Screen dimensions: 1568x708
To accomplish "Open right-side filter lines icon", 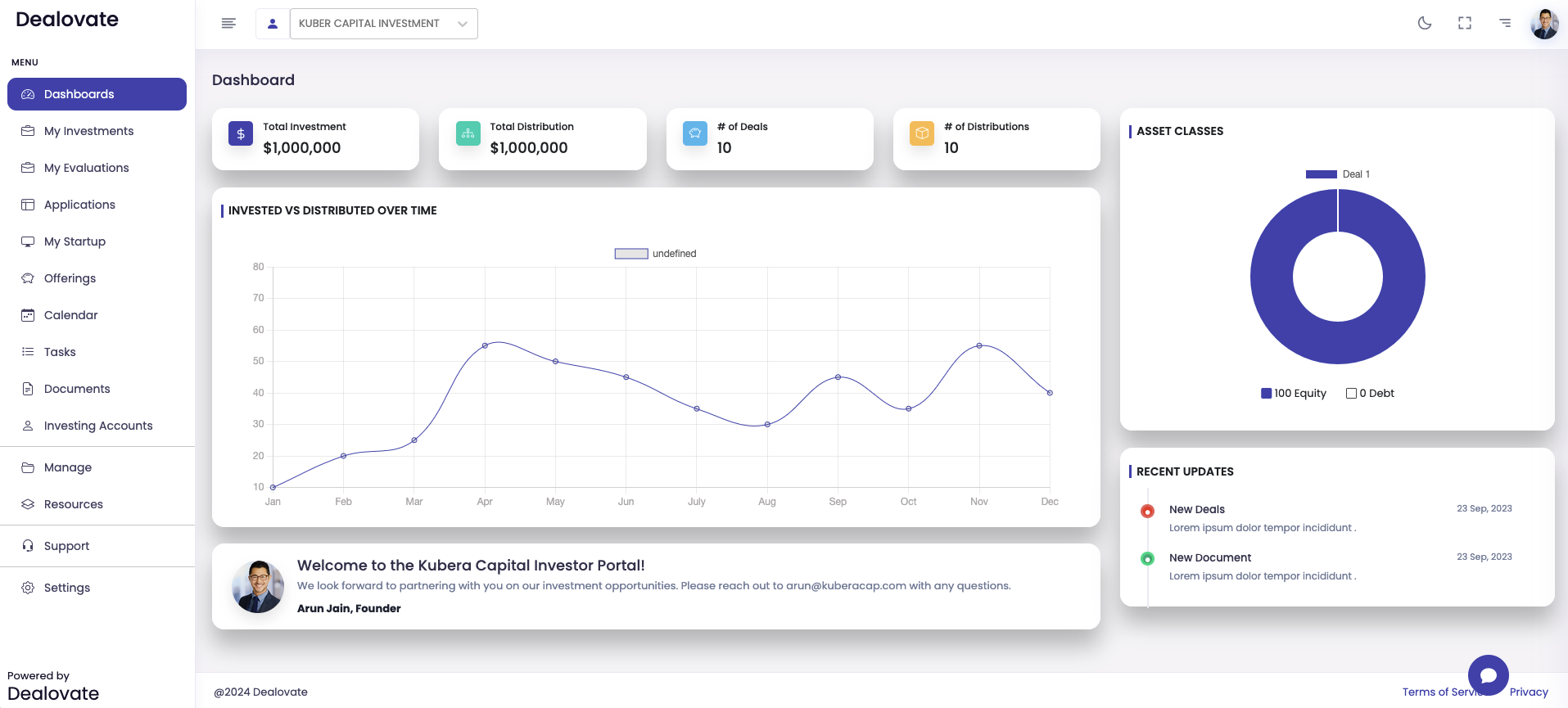I will point(1505,23).
